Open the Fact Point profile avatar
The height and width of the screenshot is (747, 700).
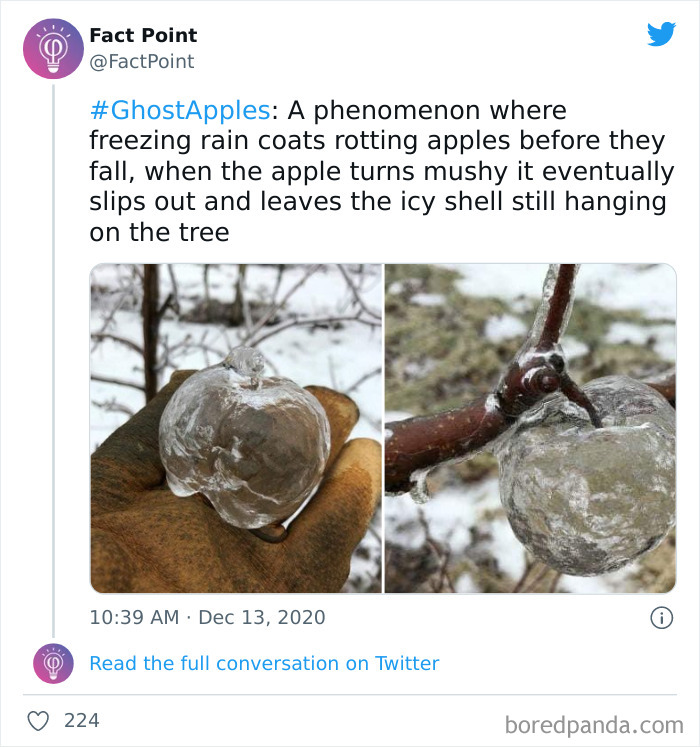coord(54,47)
